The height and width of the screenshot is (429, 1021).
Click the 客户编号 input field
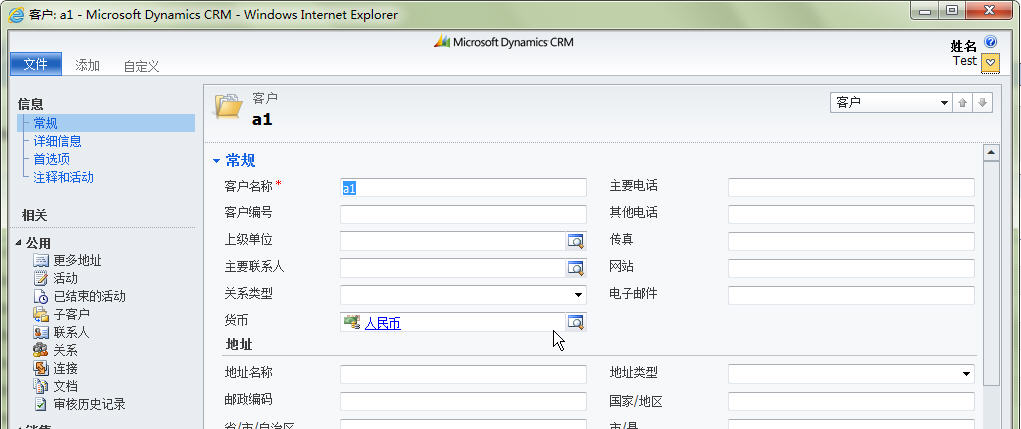click(x=463, y=214)
